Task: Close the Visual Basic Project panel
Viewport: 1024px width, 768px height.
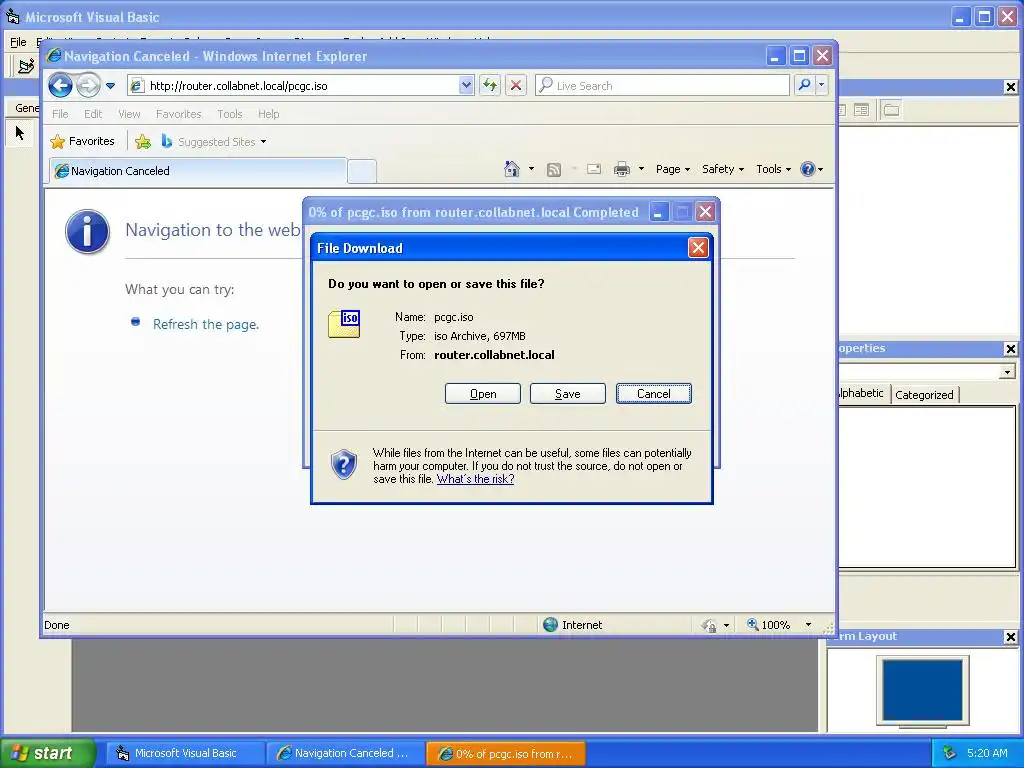Action: click(1010, 87)
